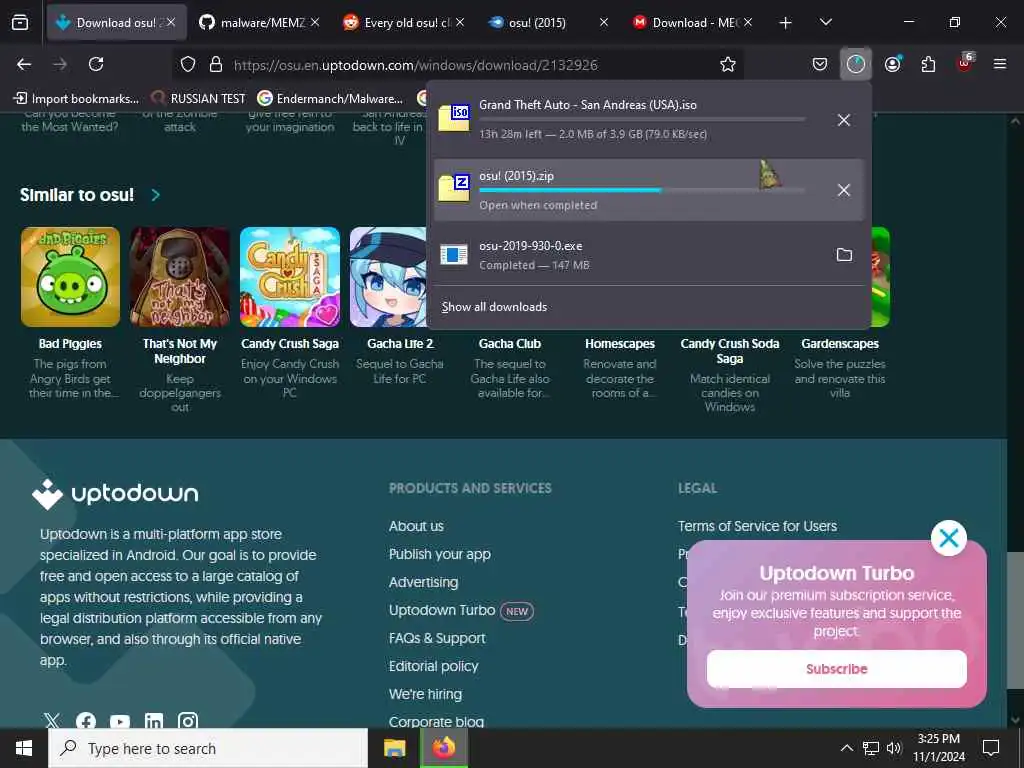The height and width of the screenshot is (768, 1024).
Task: Open Firefox account menu
Action: pos(893,64)
